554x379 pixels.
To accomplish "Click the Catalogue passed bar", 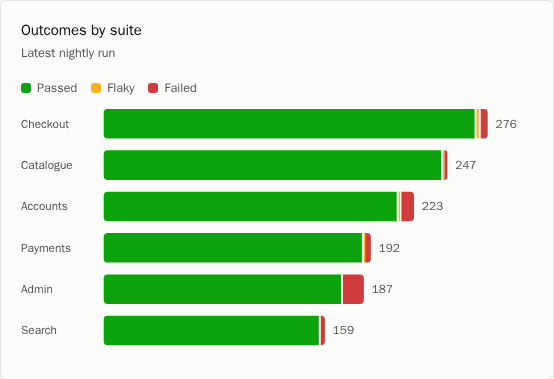I will click(273, 165).
